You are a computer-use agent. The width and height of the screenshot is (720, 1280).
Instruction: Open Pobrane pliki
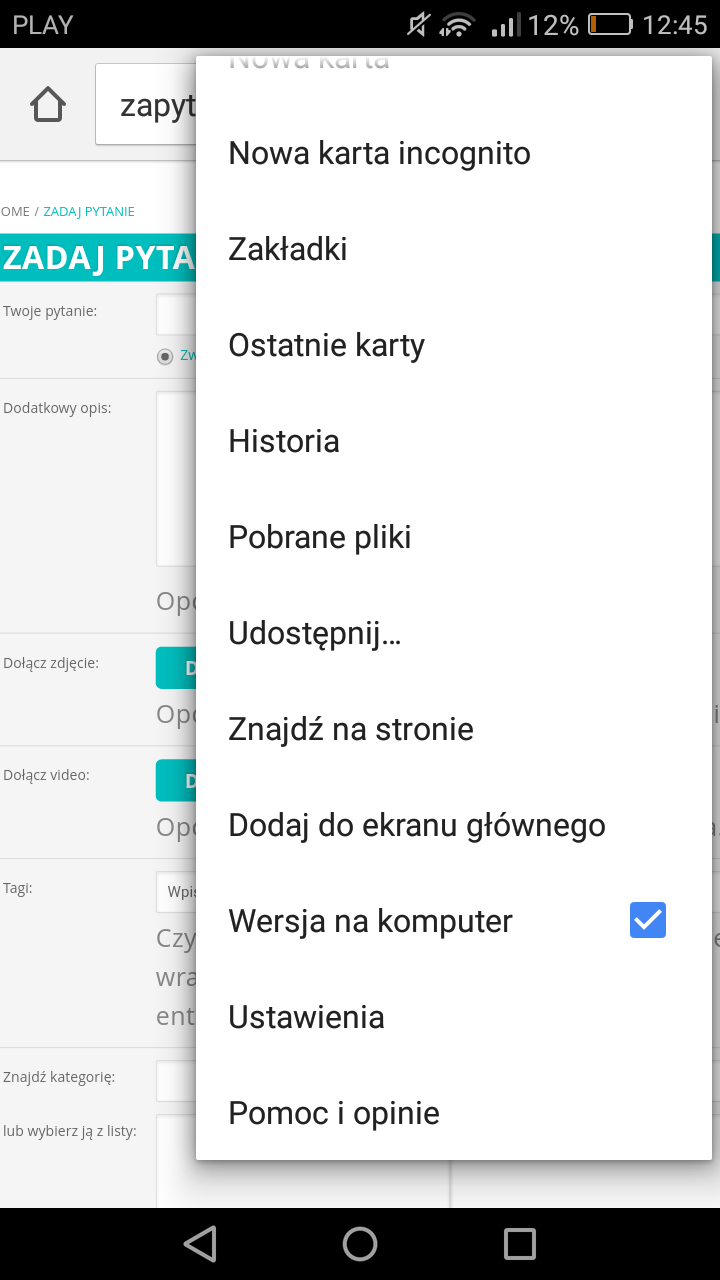(x=320, y=537)
